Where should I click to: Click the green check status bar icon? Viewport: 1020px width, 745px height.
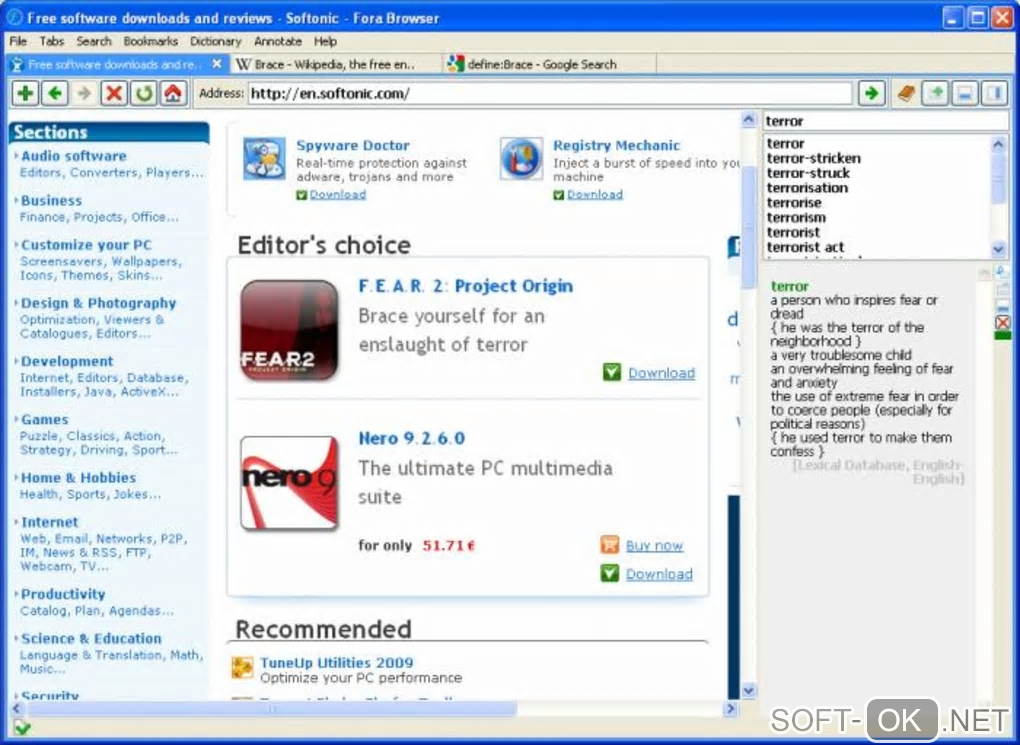[22, 727]
